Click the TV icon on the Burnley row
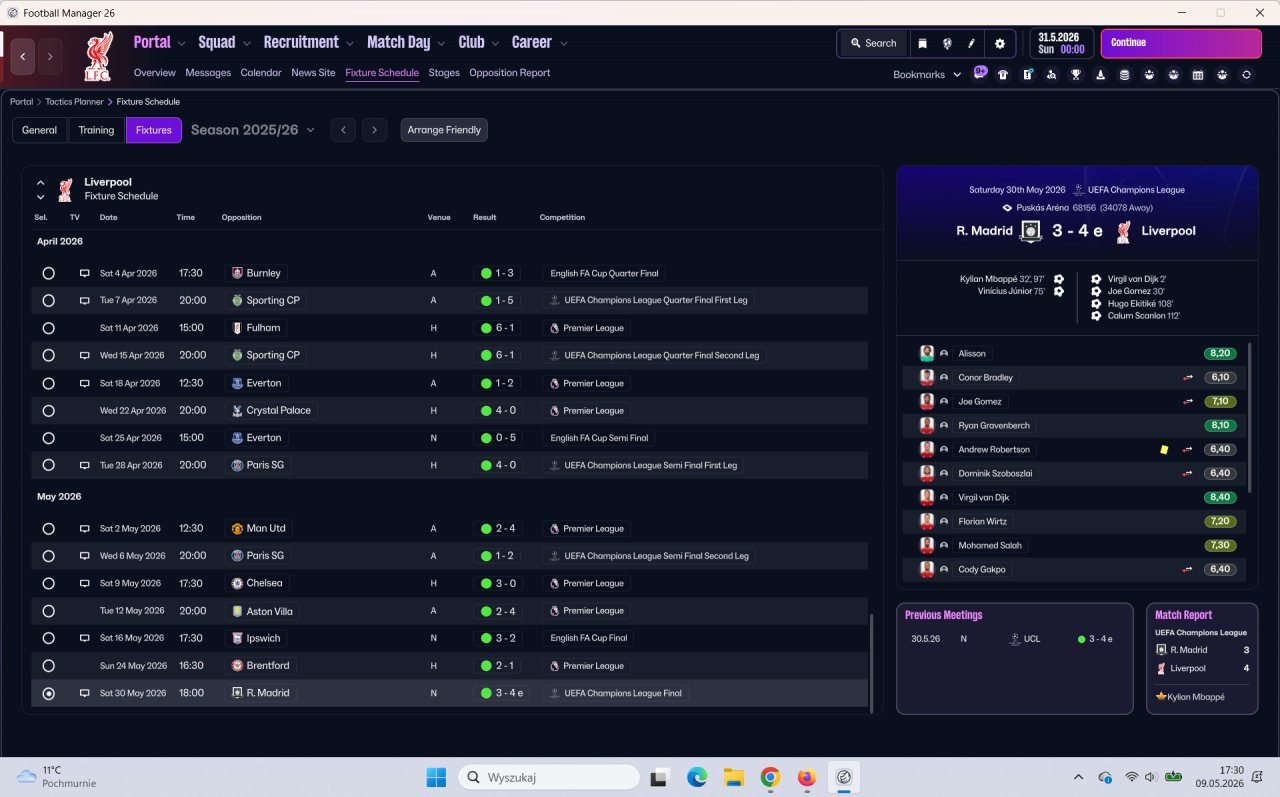The image size is (1280, 797). [x=85, y=273]
